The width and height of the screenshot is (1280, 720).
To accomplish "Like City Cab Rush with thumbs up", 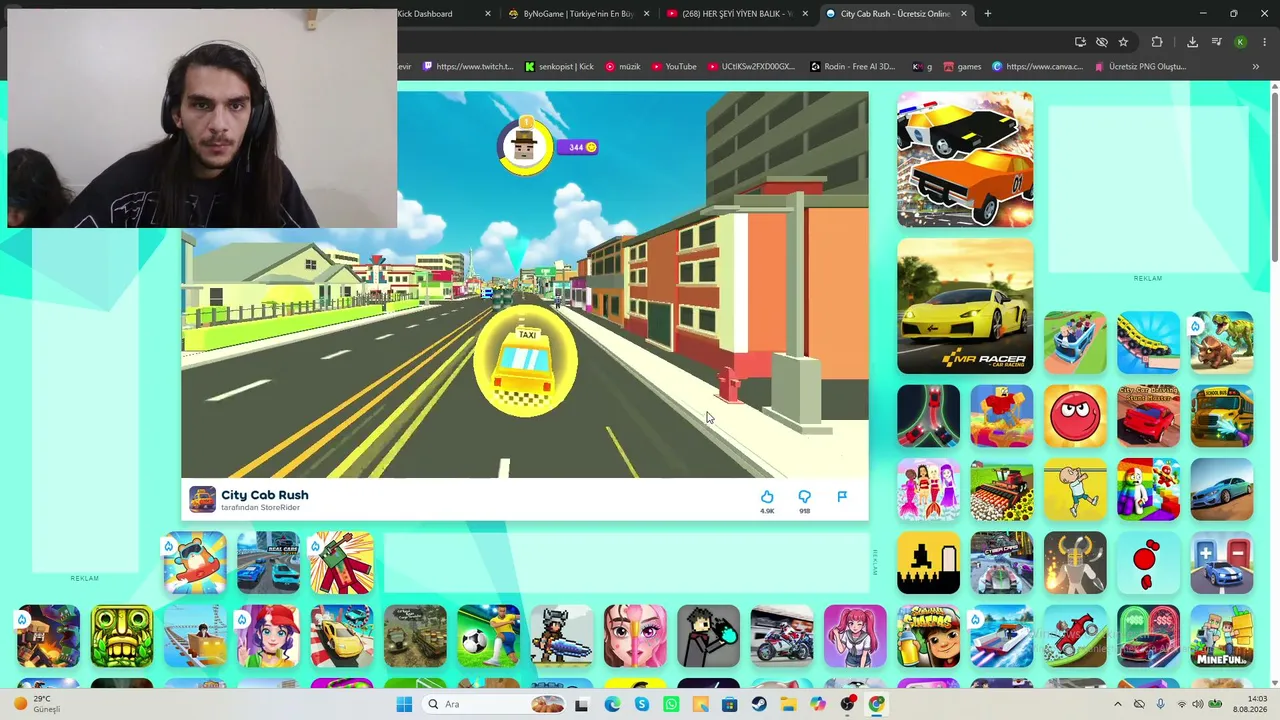I will tap(767, 497).
